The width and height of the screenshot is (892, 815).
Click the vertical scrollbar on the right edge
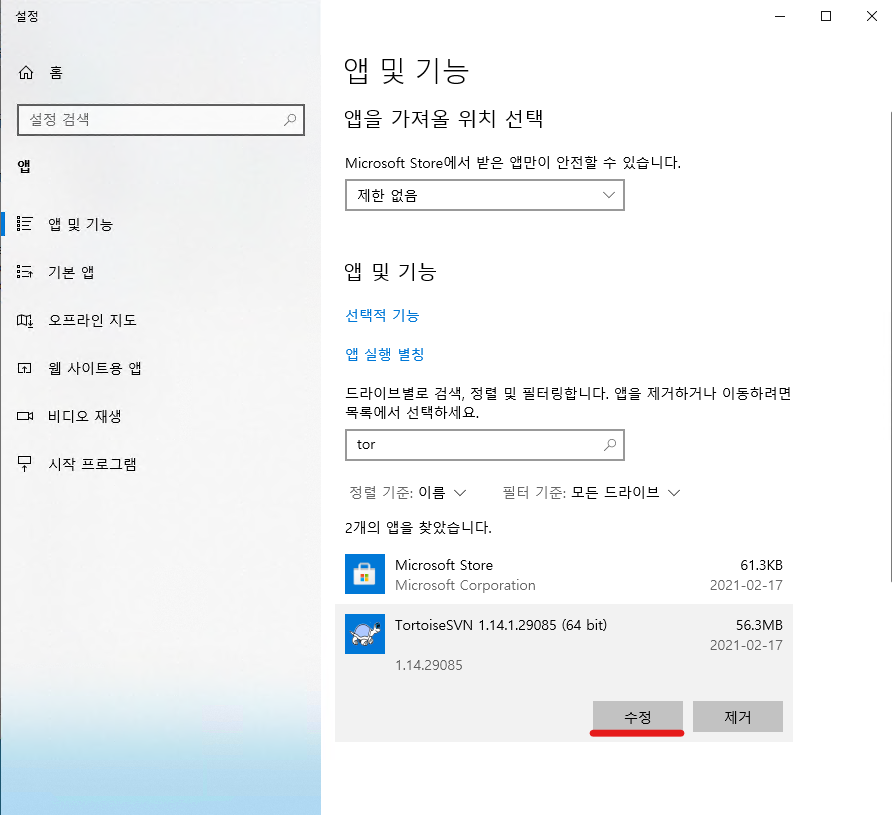[889, 347]
